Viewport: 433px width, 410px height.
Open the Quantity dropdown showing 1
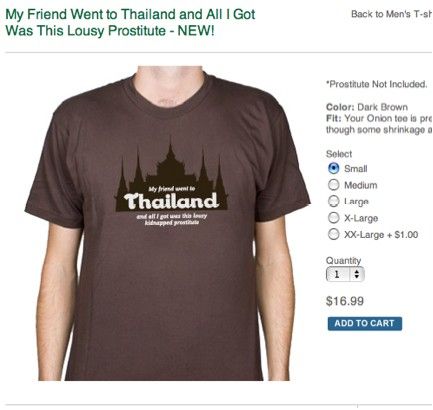point(345,274)
